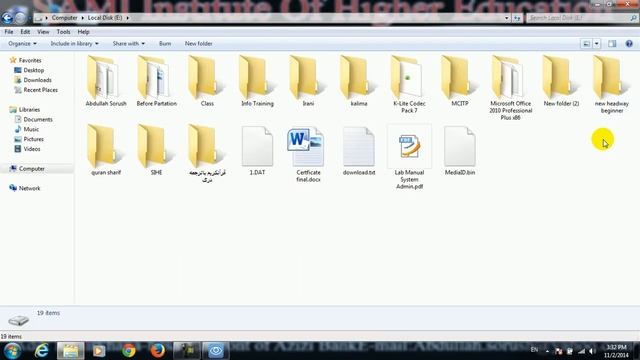
Task: Expand the Share with dropdown
Action: pos(129,43)
